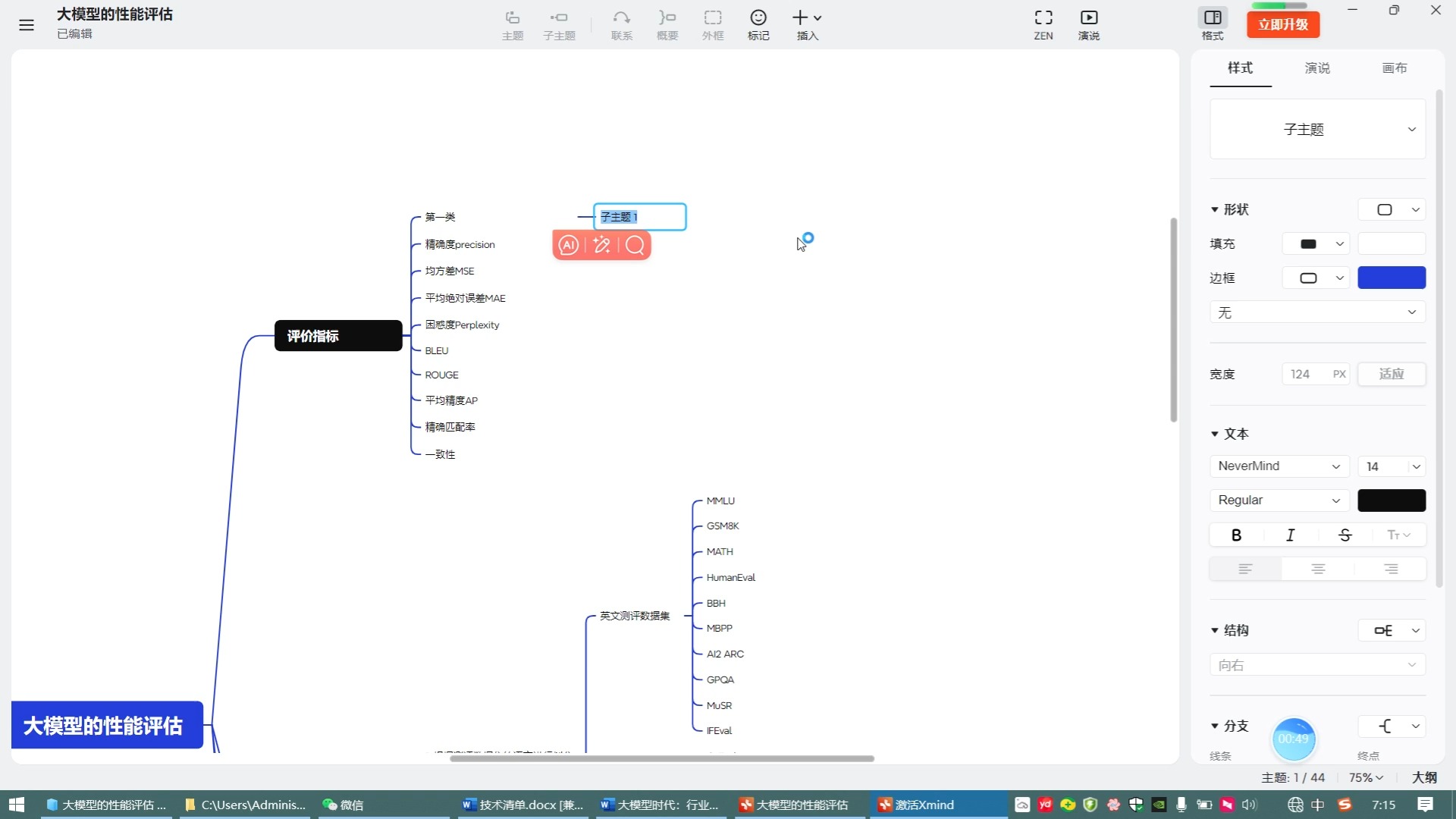Switch to the 演说 tab in panel
This screenshot has width=1456, height=819.
(x=1317, y=68)
